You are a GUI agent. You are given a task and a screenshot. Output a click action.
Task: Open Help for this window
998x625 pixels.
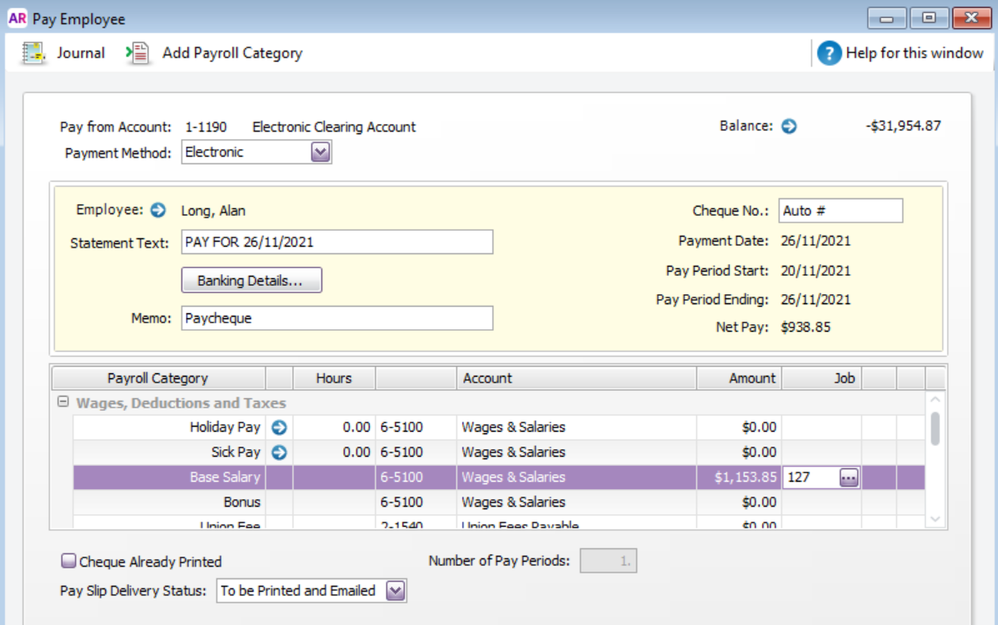tap(829, 53)
